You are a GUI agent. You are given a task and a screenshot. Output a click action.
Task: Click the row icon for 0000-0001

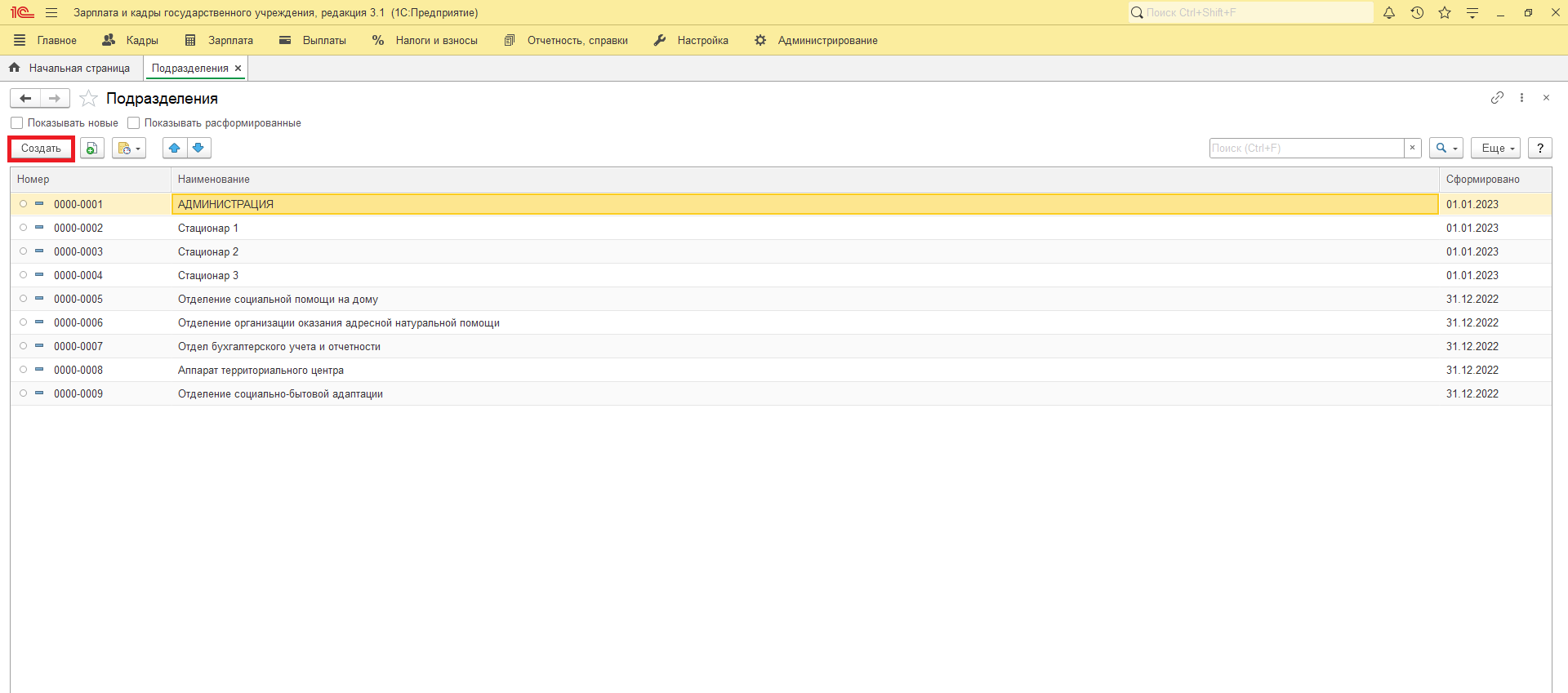coord(39,204)
